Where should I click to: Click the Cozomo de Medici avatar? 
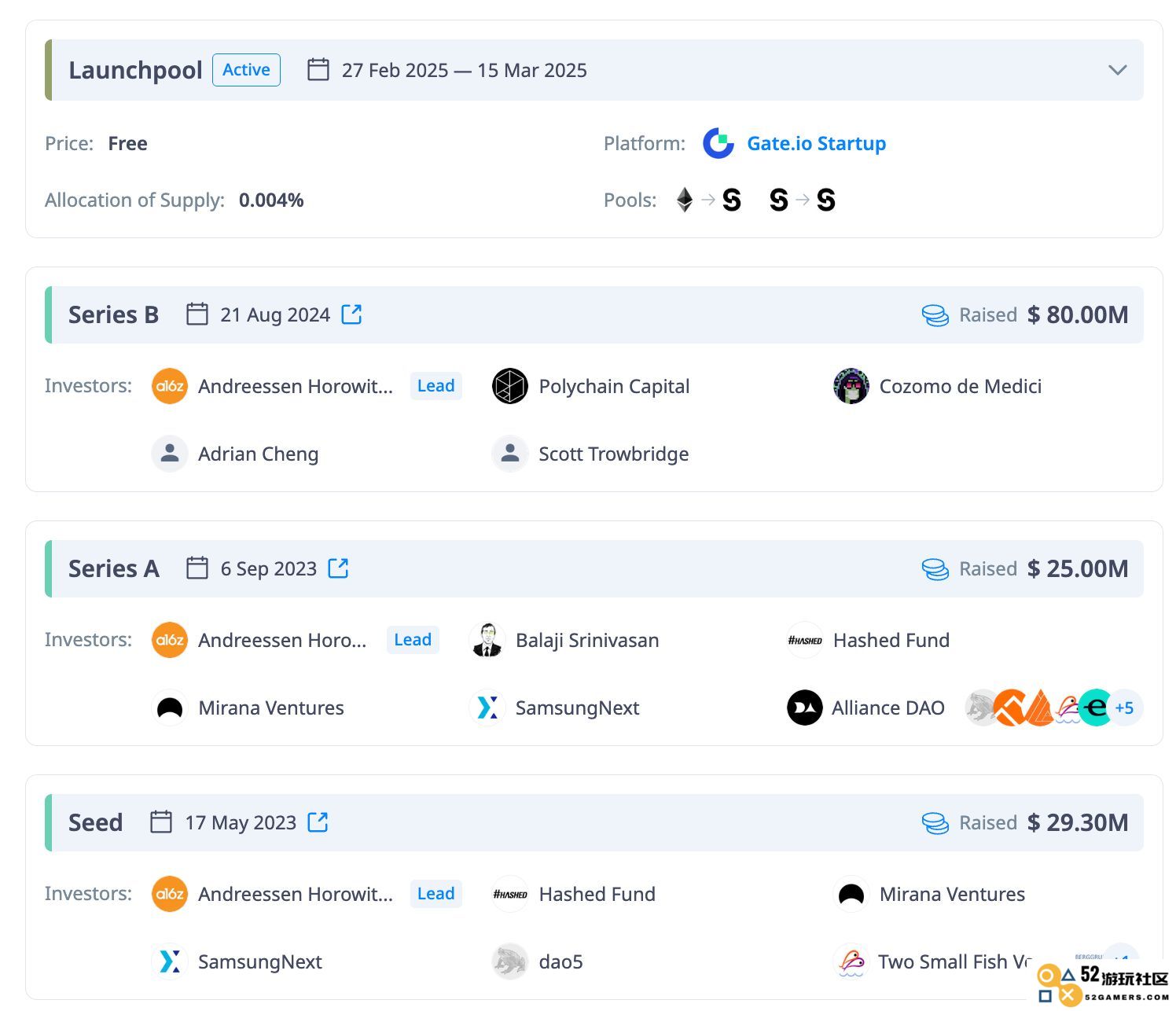pyautogui.click(x=851, y=386)
